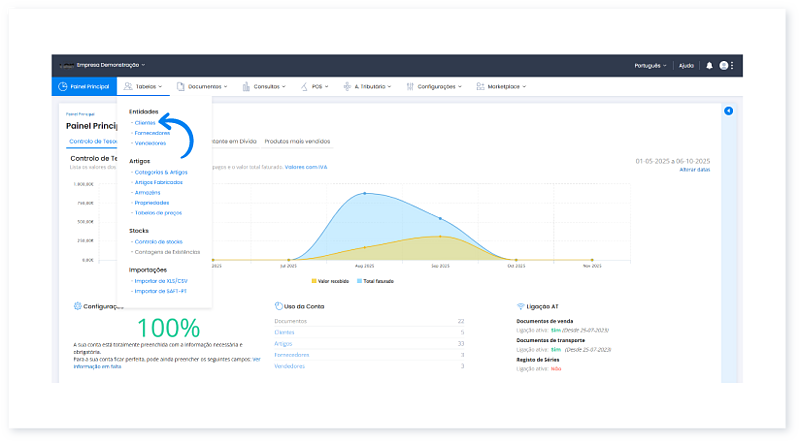Click the Alterar datas link
Image resolution: width=800 pixels, height=443 pixels.
694,170
